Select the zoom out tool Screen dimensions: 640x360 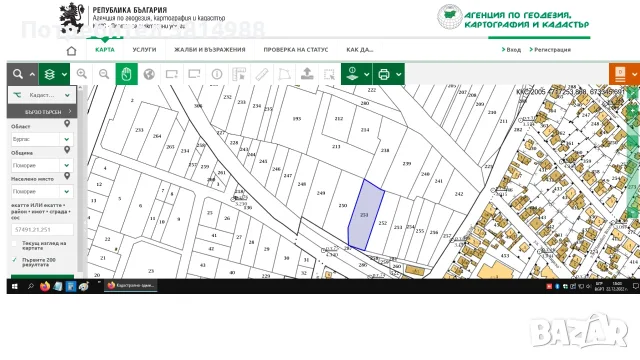104,74
